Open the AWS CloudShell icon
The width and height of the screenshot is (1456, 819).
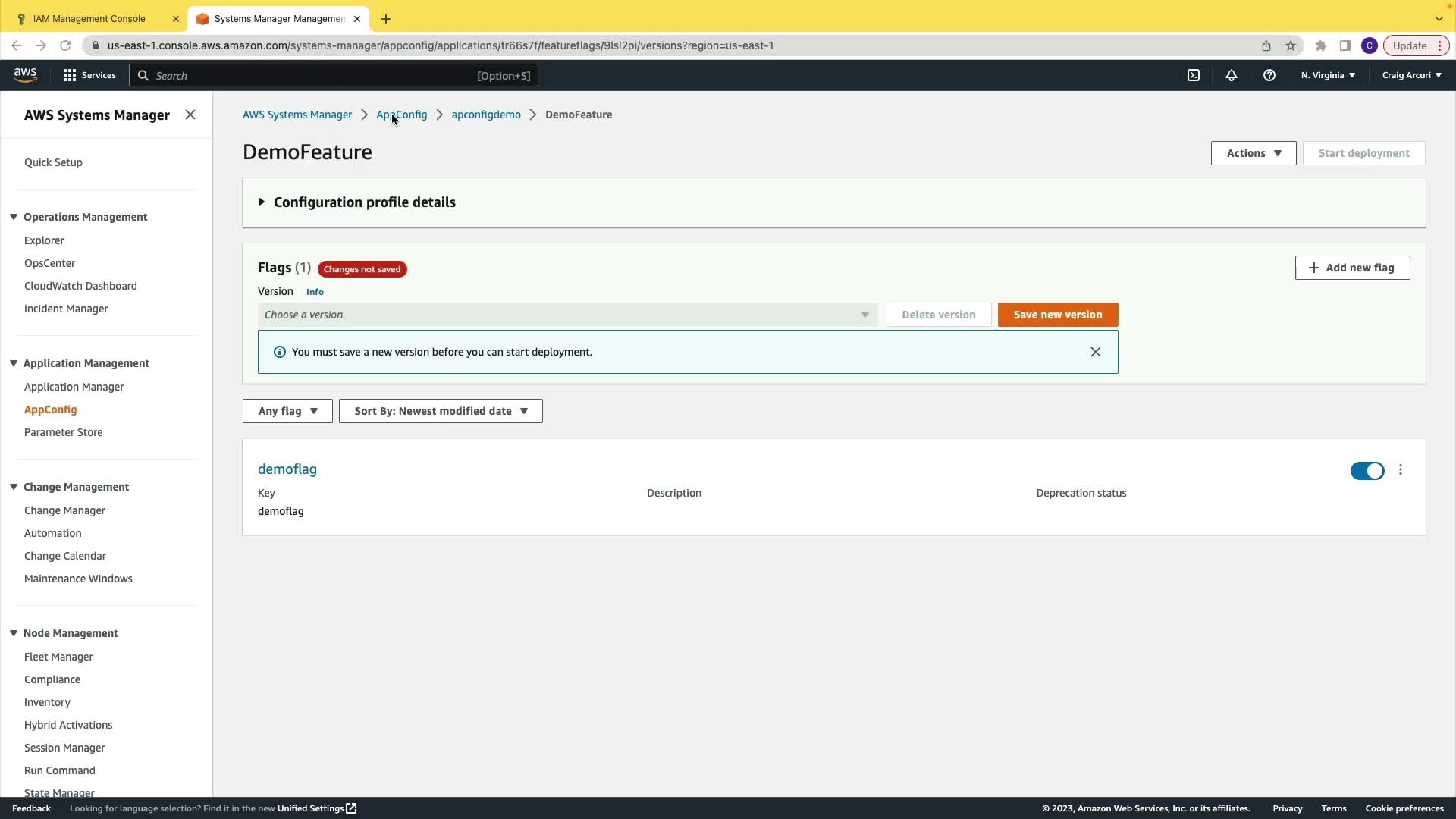(1193, 75)
